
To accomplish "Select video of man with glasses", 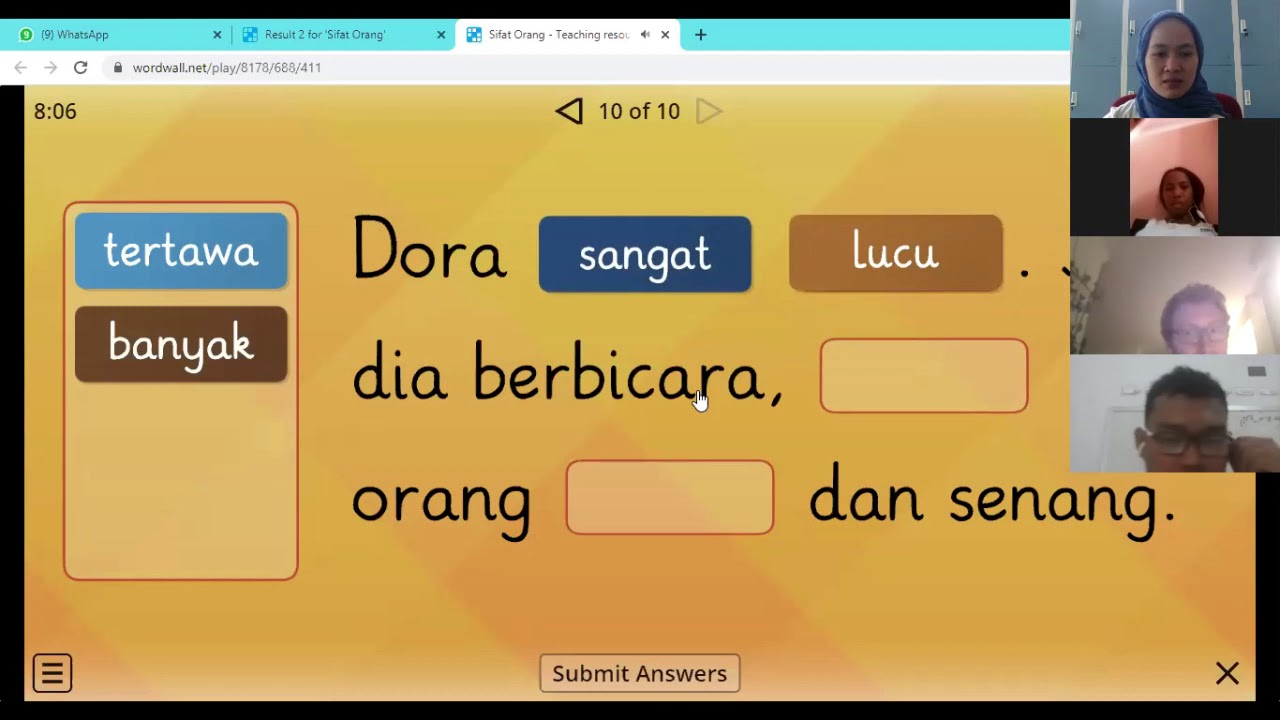I will tap(1175, 413).
